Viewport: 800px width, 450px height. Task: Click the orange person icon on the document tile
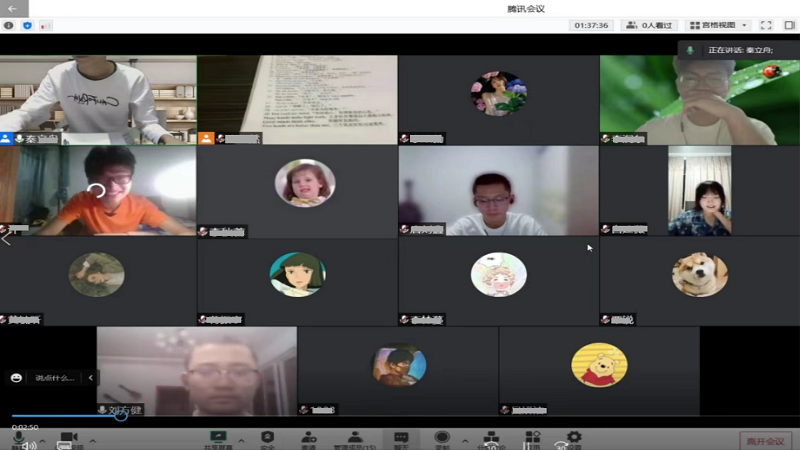point(206,138)
